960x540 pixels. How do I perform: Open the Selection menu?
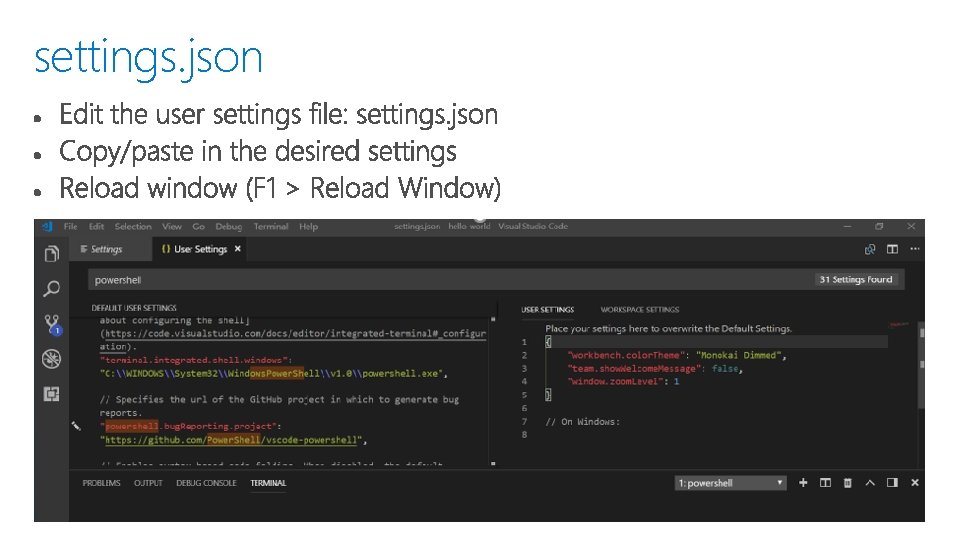tap(133, 227)
